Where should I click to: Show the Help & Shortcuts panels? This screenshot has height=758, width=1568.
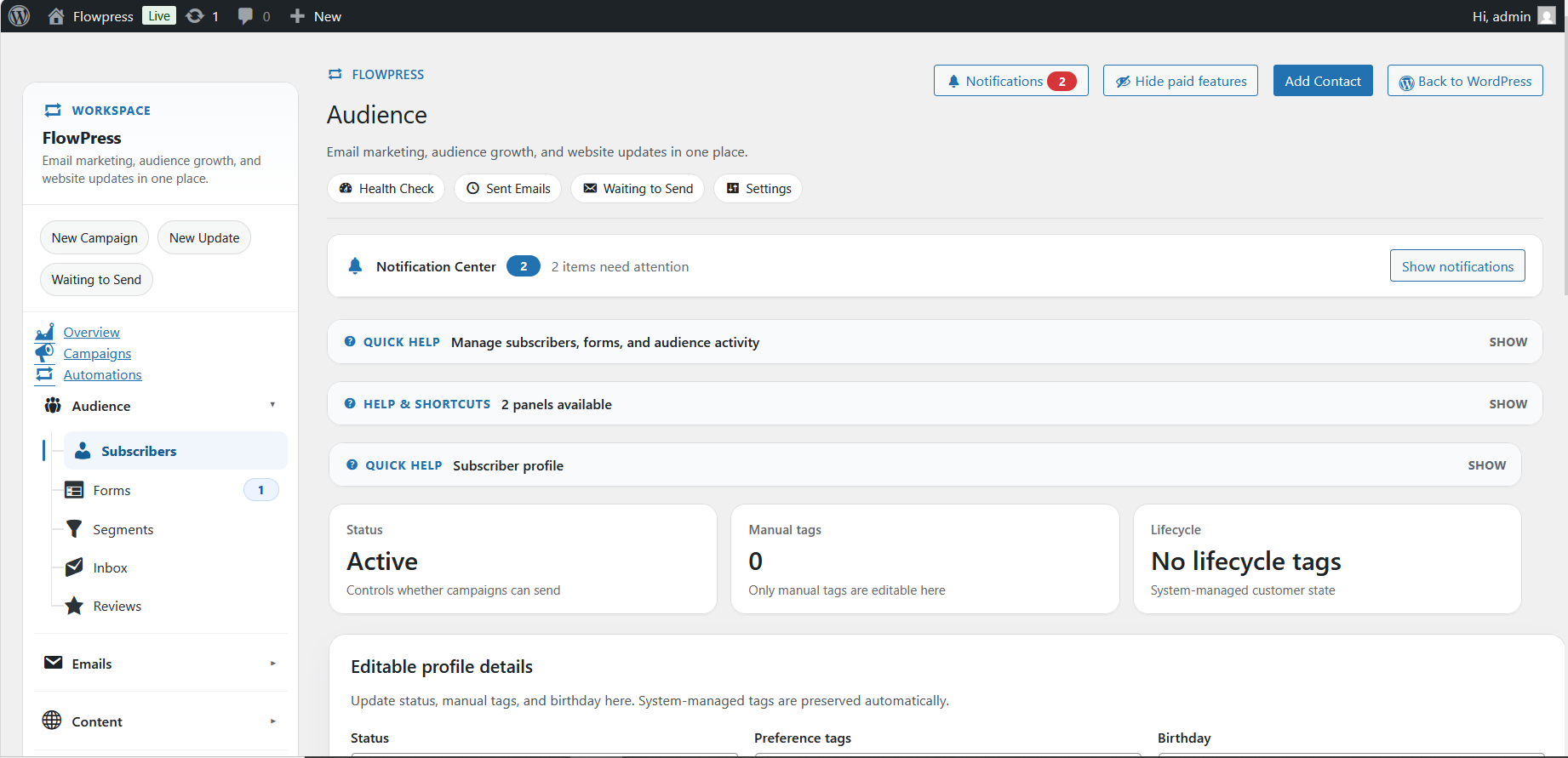[1508, 404]
